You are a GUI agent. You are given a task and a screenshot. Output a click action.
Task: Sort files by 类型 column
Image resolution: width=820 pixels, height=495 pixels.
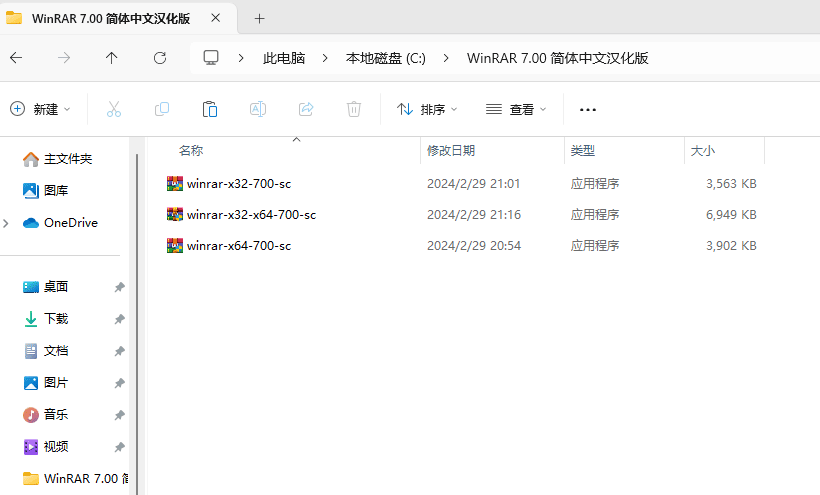pos(583,151)
